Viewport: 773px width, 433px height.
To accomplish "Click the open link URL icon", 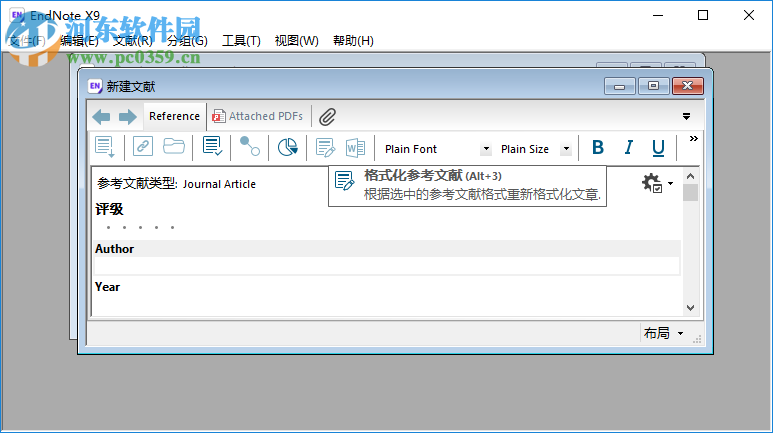I will [x=143, y=146].
